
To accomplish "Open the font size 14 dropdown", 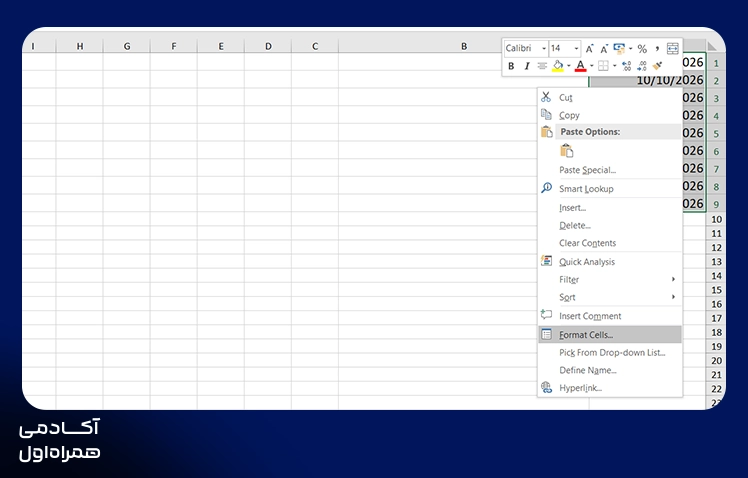I will pos(576,49).
